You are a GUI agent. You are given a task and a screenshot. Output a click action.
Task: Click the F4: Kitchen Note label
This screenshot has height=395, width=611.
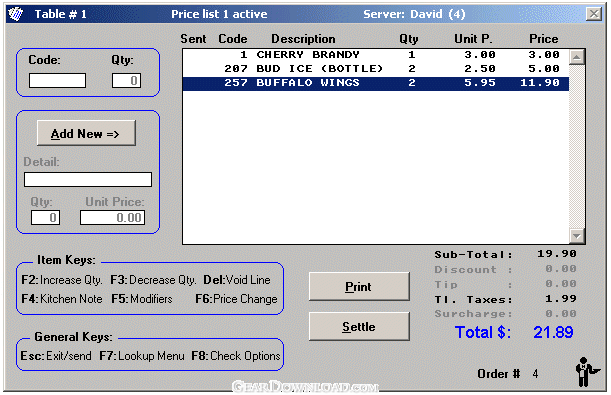coord(62,299)
